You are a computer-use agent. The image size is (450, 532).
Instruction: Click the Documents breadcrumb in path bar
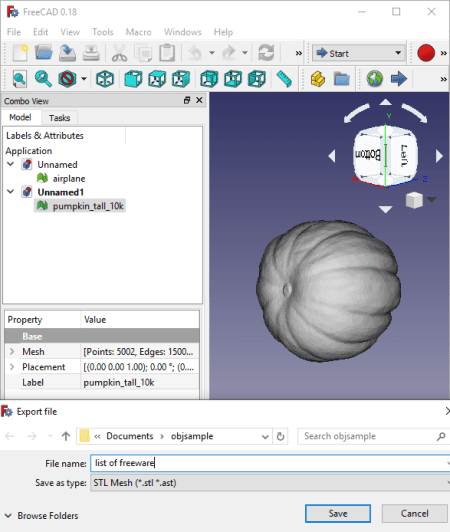click(130, 436)
